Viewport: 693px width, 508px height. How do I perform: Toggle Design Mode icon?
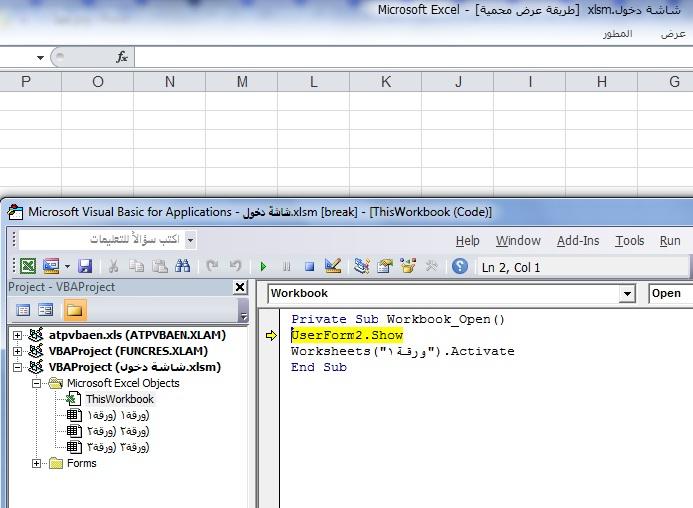tap(333, 266)
